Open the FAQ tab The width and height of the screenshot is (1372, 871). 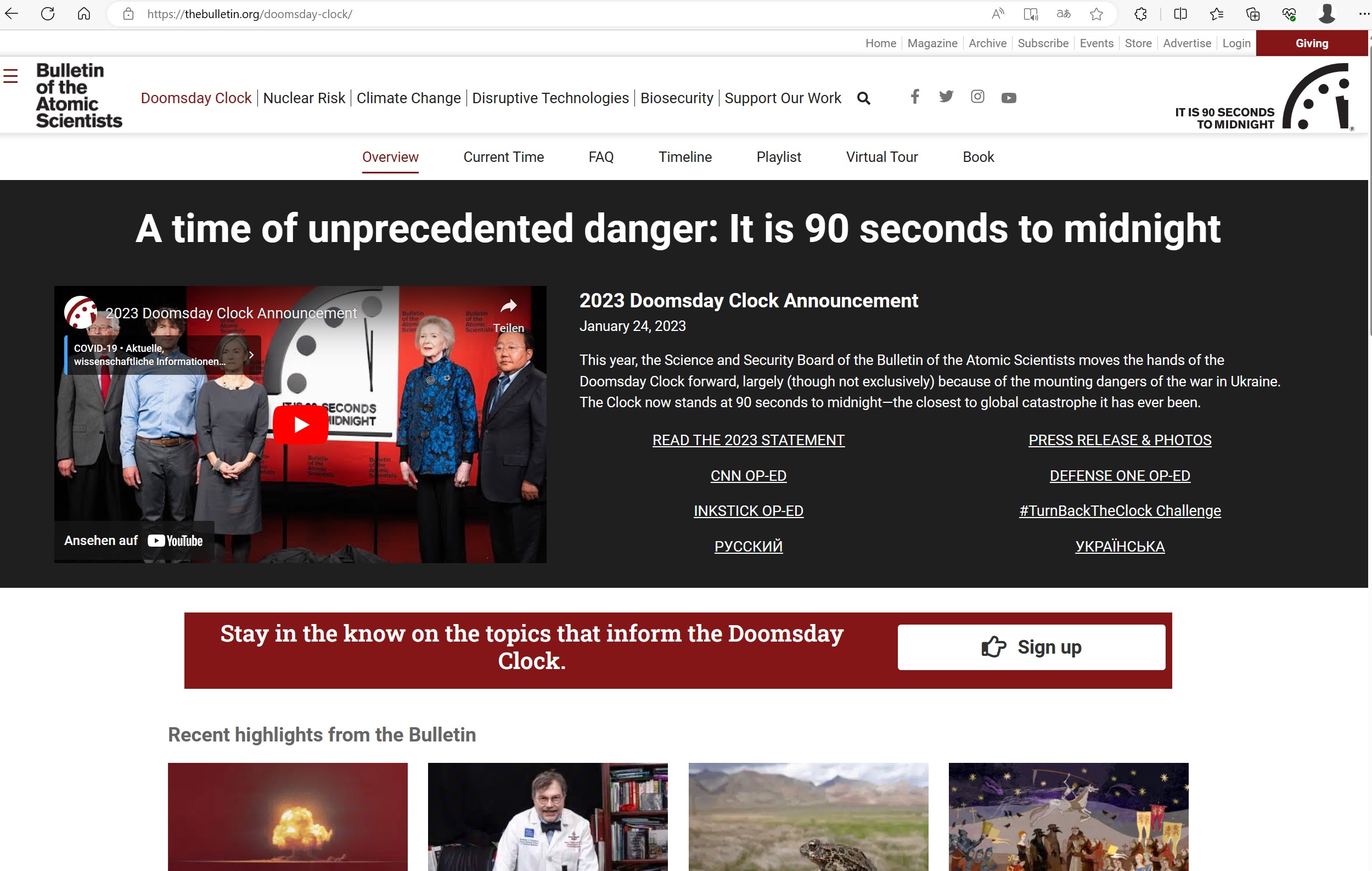[601, 156]
